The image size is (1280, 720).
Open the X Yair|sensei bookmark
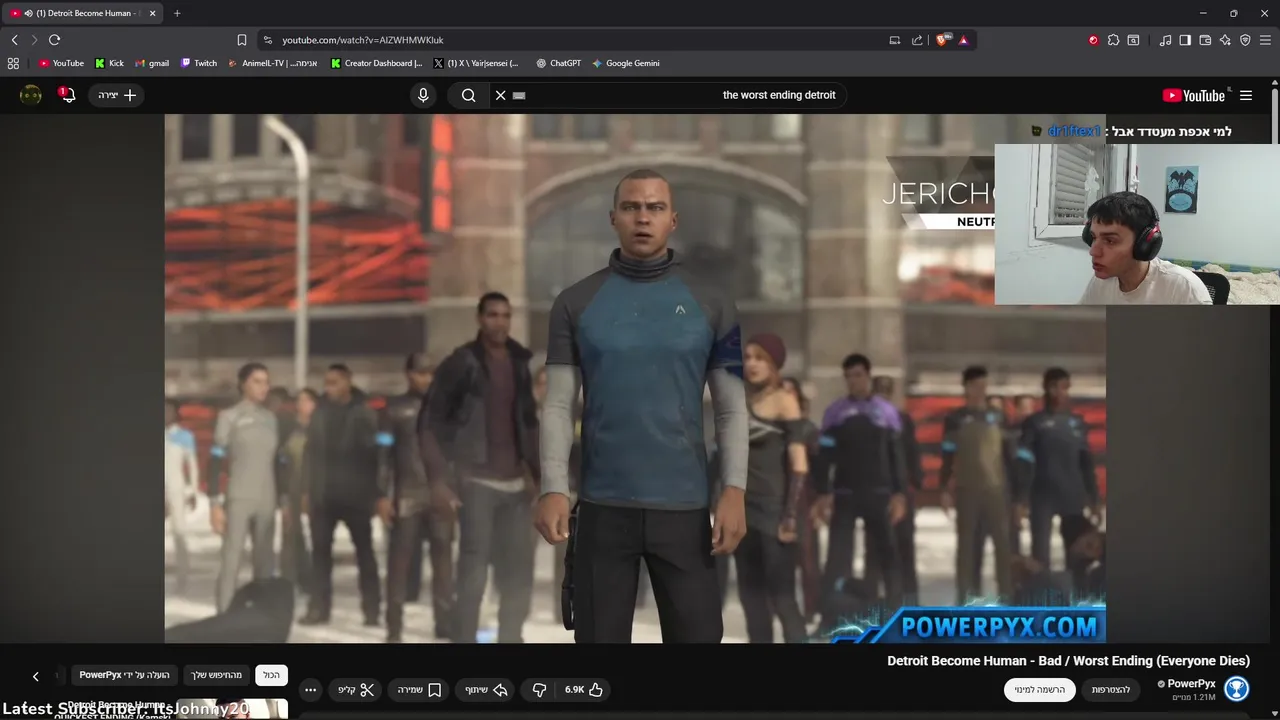click(x=476, y=63)
